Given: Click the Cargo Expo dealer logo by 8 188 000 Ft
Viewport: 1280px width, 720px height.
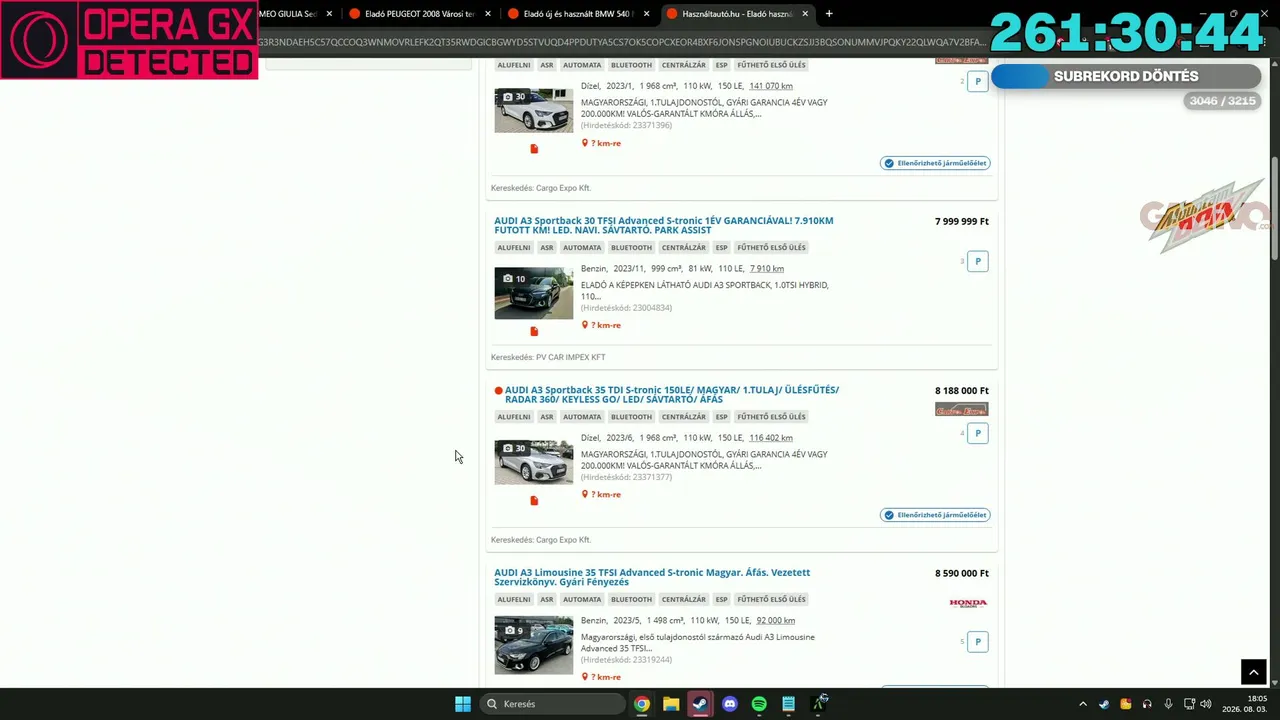Looking at the screenshot, I should tap(962, 409).
